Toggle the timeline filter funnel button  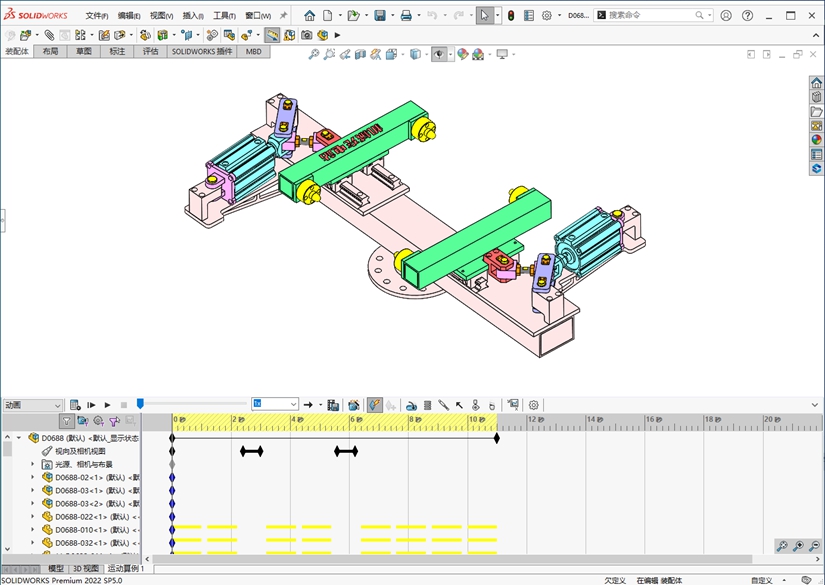pos(66,421)
